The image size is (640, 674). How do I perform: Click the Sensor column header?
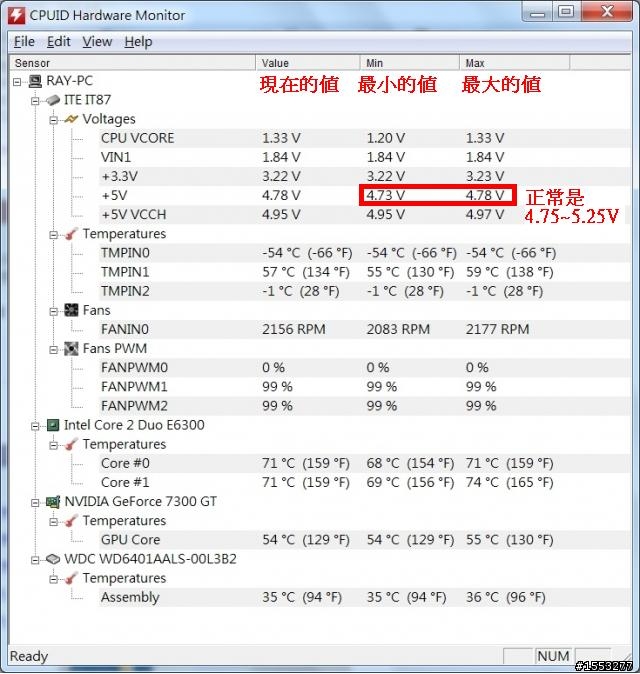(x=132, y=63)
